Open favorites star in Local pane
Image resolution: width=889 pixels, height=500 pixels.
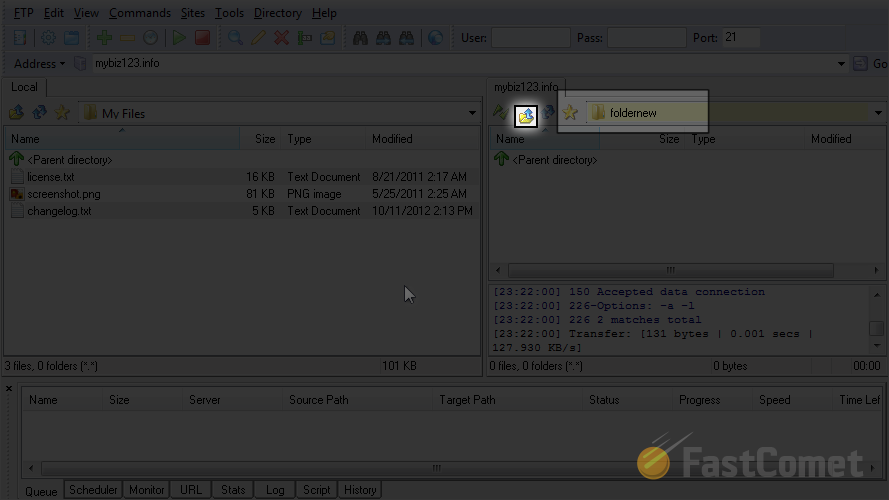click(62, 113)
